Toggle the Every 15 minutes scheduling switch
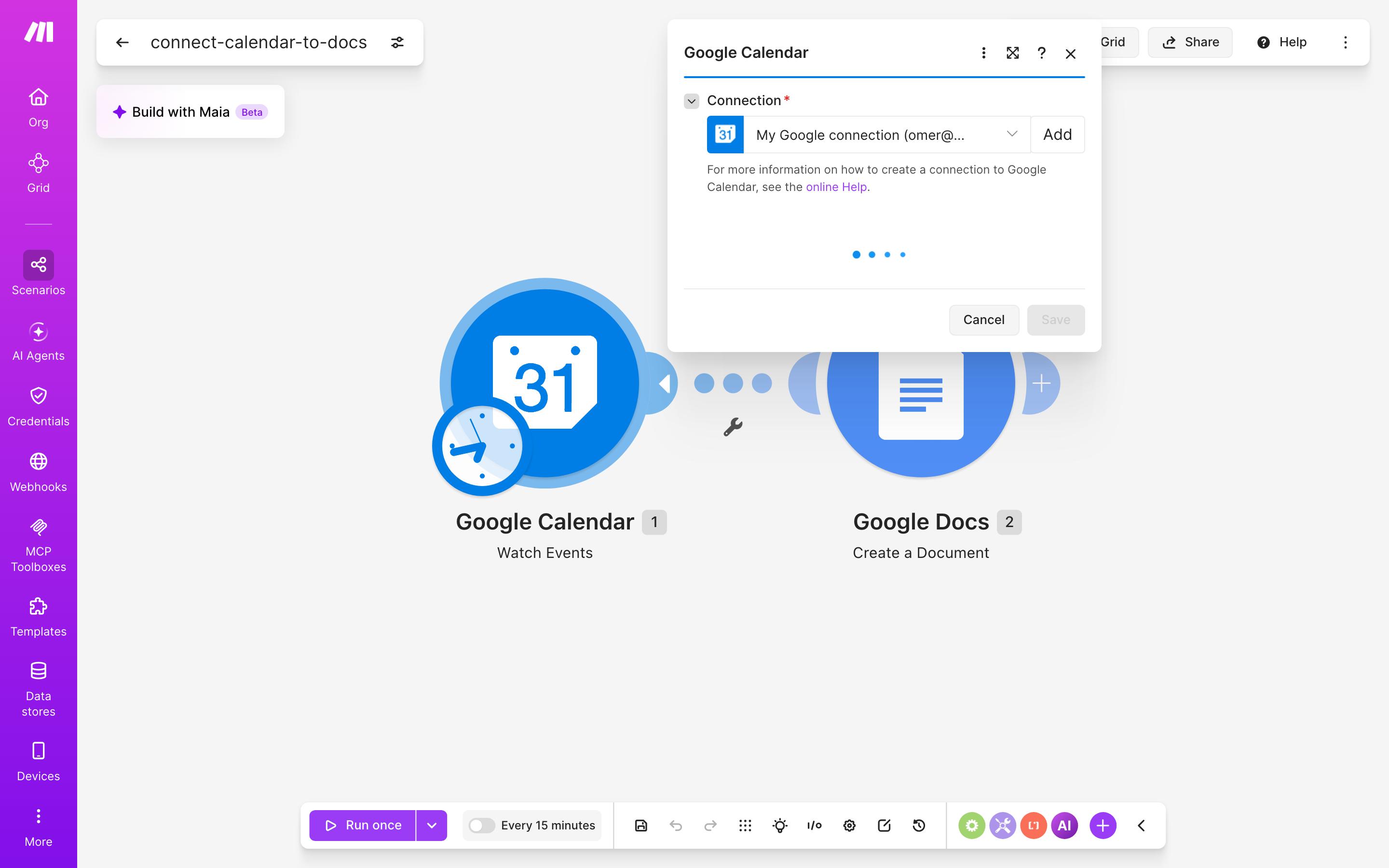The height and width of the screenshot is (868, 1389). 481,826
